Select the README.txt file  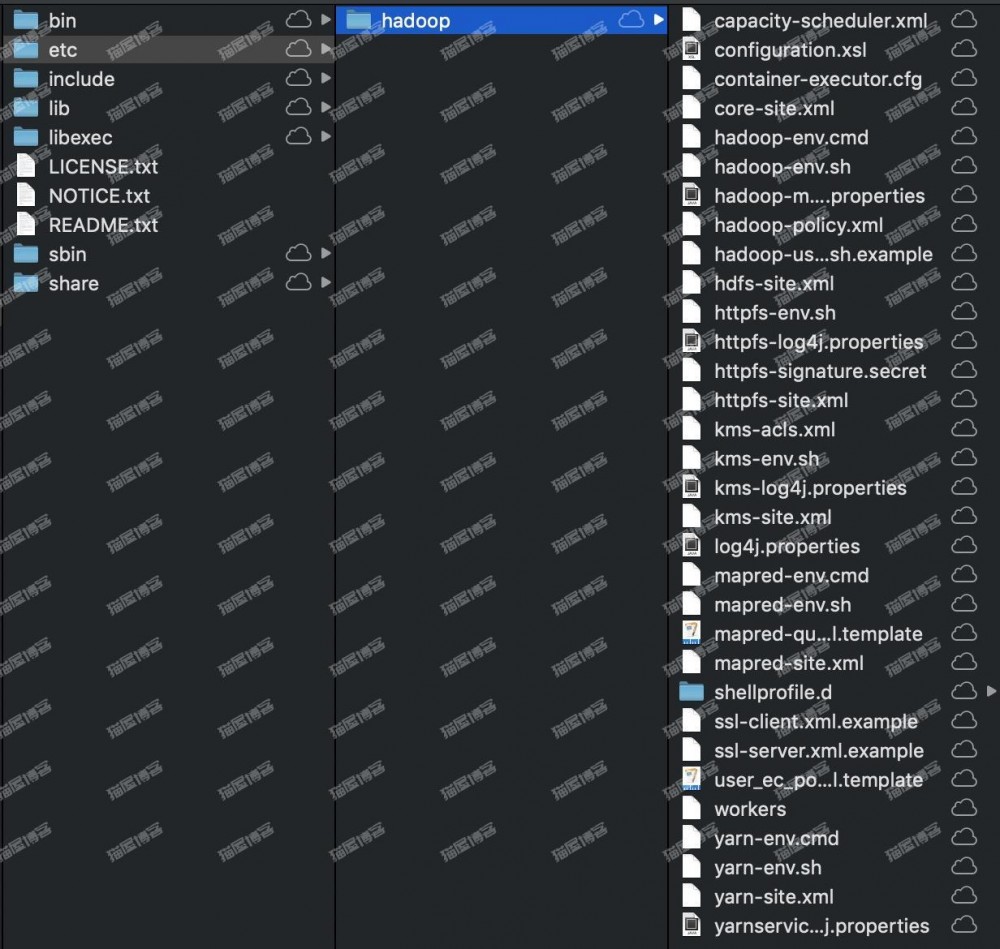pos(100,224)
